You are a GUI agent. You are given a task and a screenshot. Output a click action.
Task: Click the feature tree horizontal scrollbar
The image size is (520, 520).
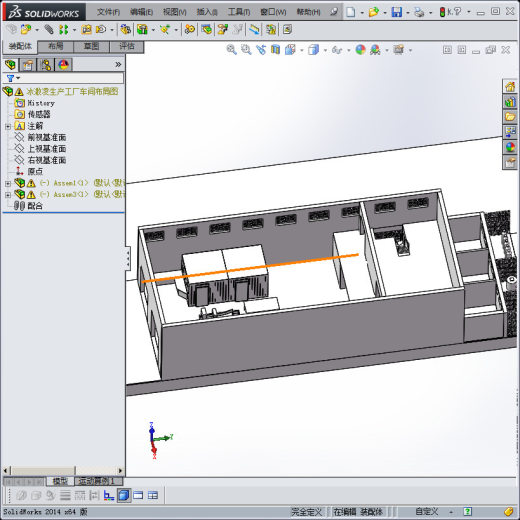click(x=63, y=471)
